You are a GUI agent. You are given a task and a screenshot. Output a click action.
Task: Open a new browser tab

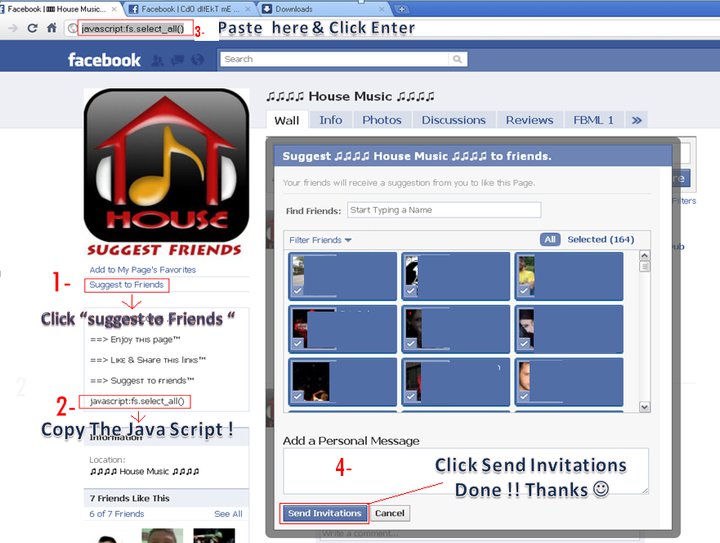coord(401,9)
